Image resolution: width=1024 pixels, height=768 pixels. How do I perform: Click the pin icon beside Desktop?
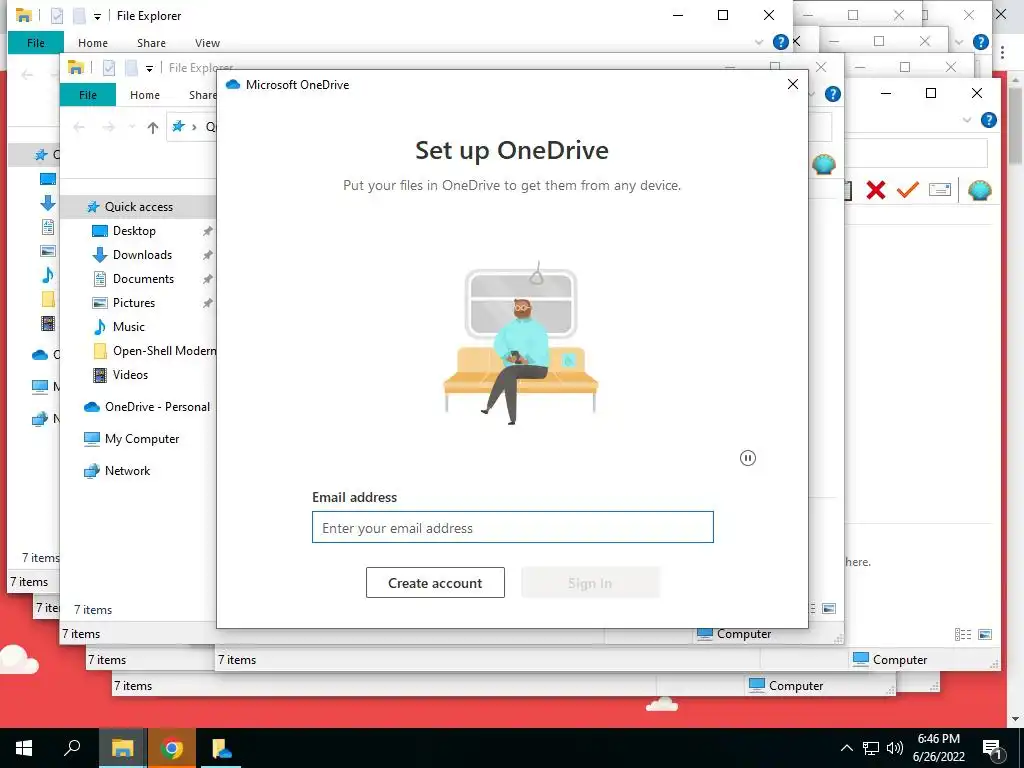(208, 231)
